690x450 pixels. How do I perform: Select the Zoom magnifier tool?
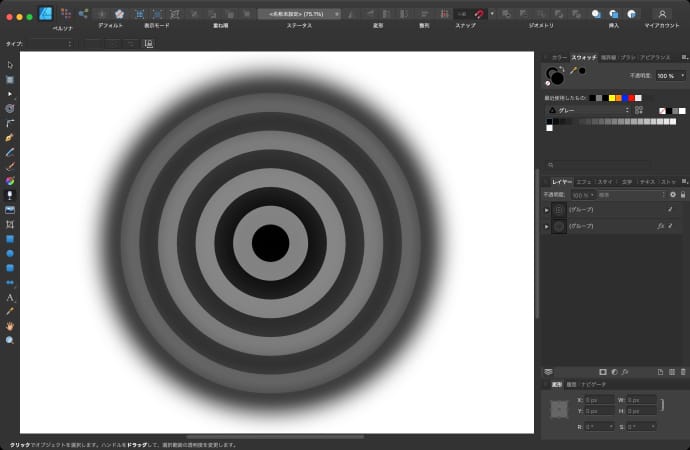point(10,340)
